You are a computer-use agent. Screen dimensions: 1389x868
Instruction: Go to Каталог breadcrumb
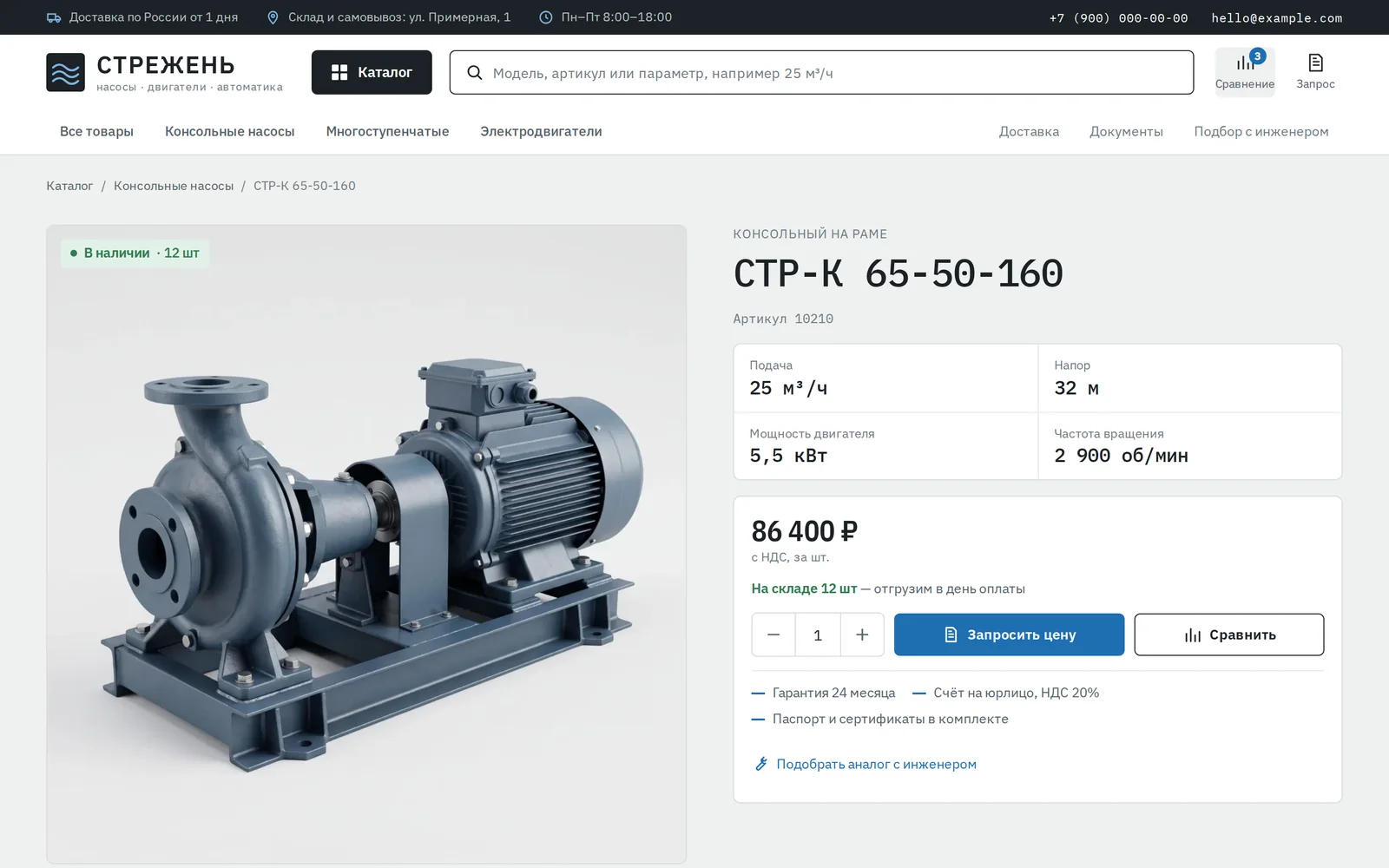coord(69,186)
